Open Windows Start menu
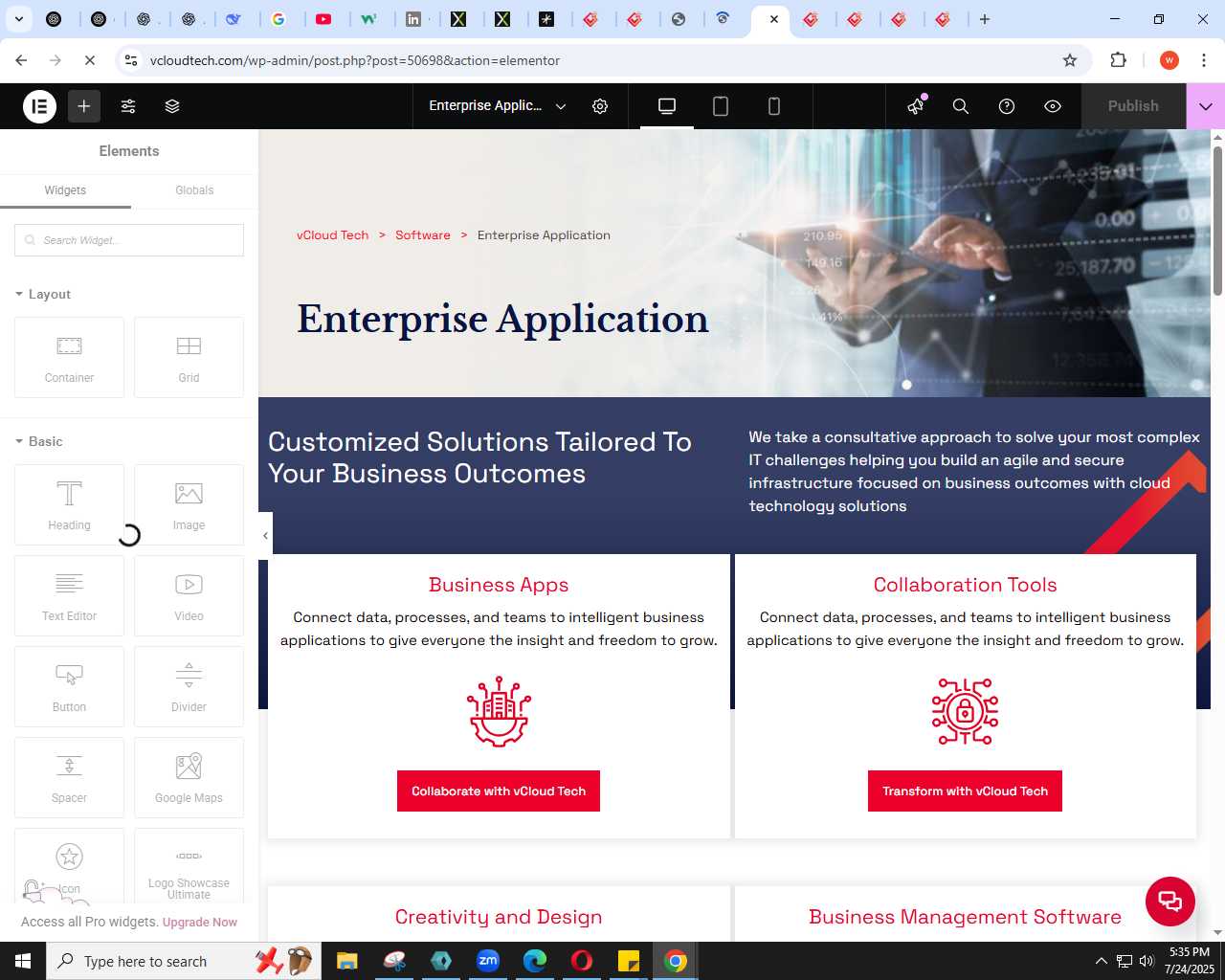 (x=23, y=961)
